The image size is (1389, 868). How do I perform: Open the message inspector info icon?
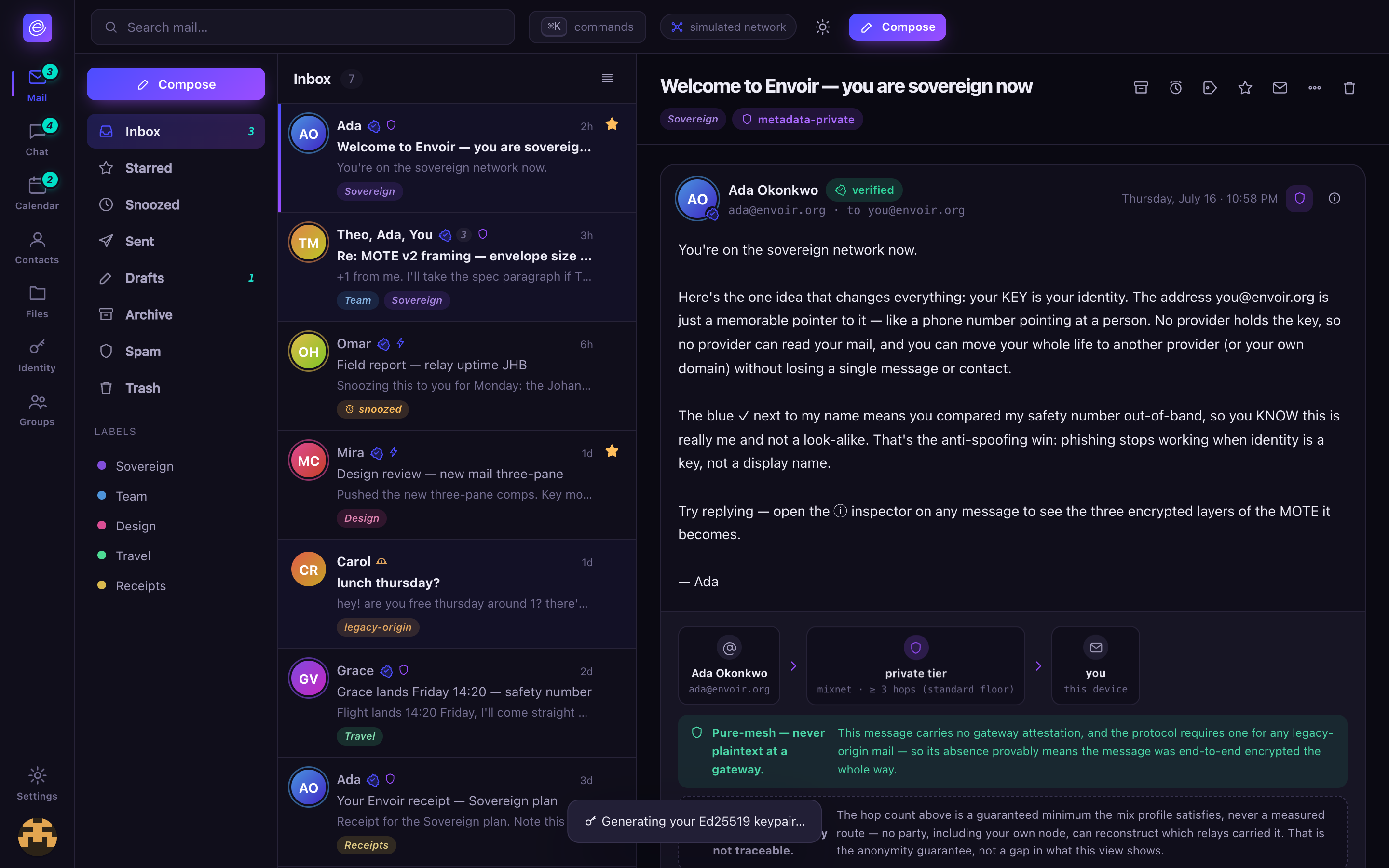coord(1335,198)
